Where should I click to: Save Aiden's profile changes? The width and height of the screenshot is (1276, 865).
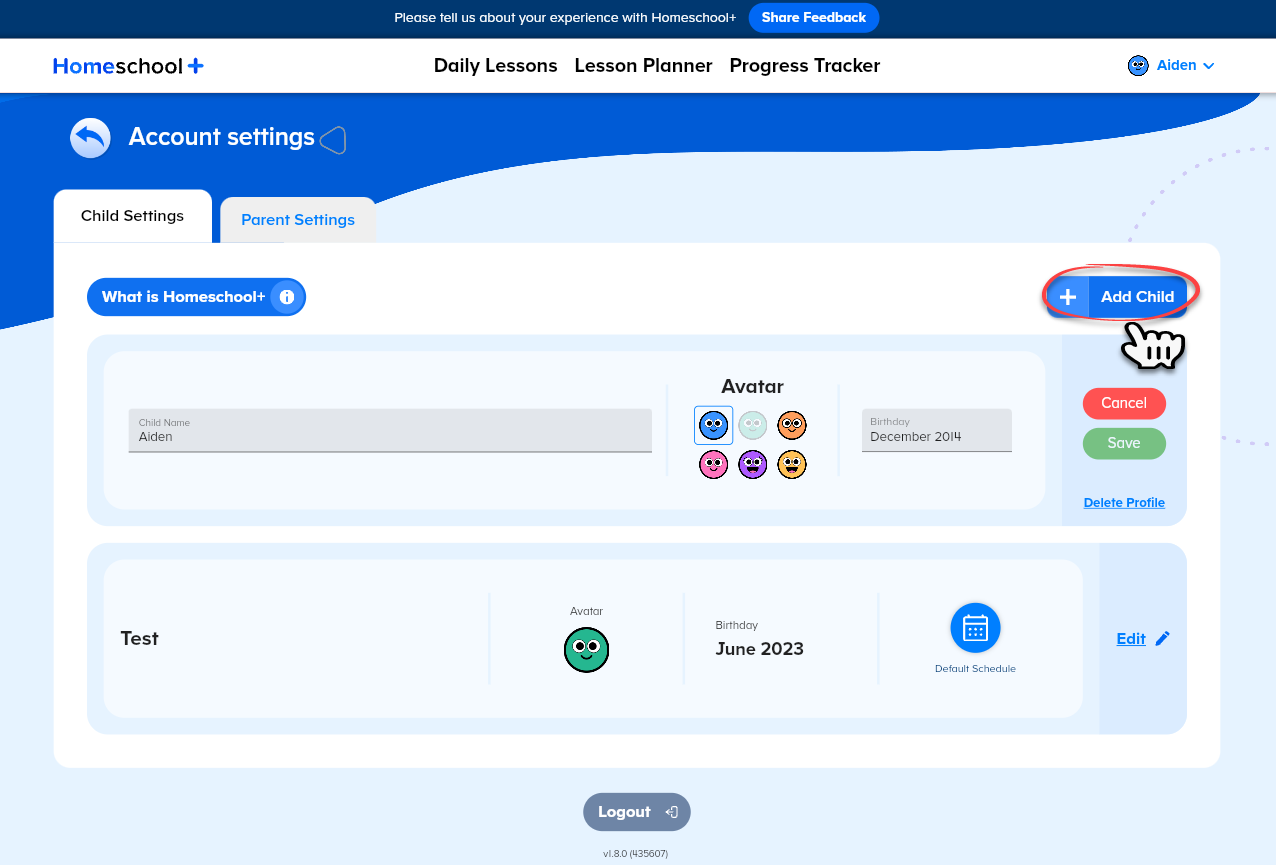click(1124, 443)
